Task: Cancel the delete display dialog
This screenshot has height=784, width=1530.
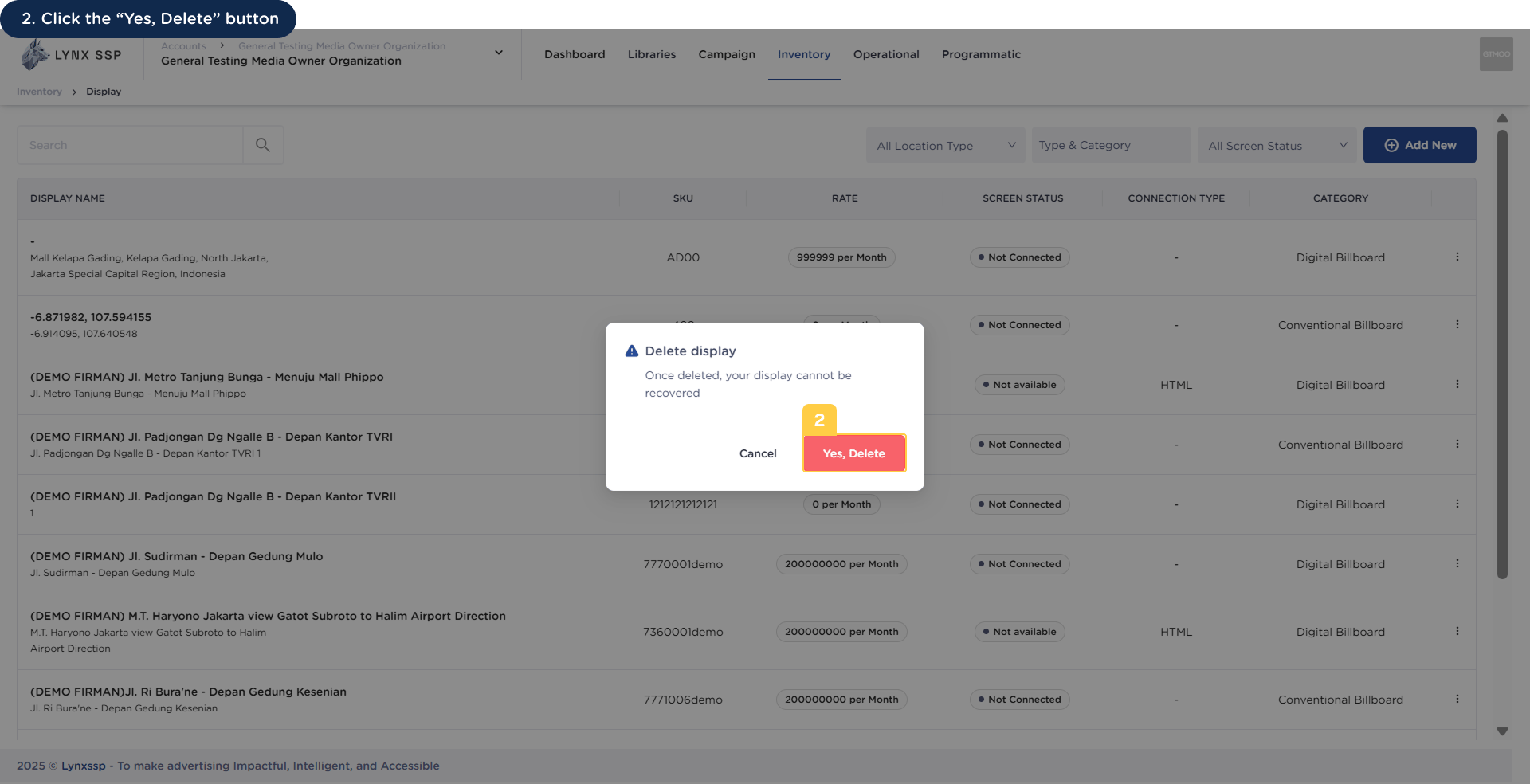Action: [x=758, y=453]
